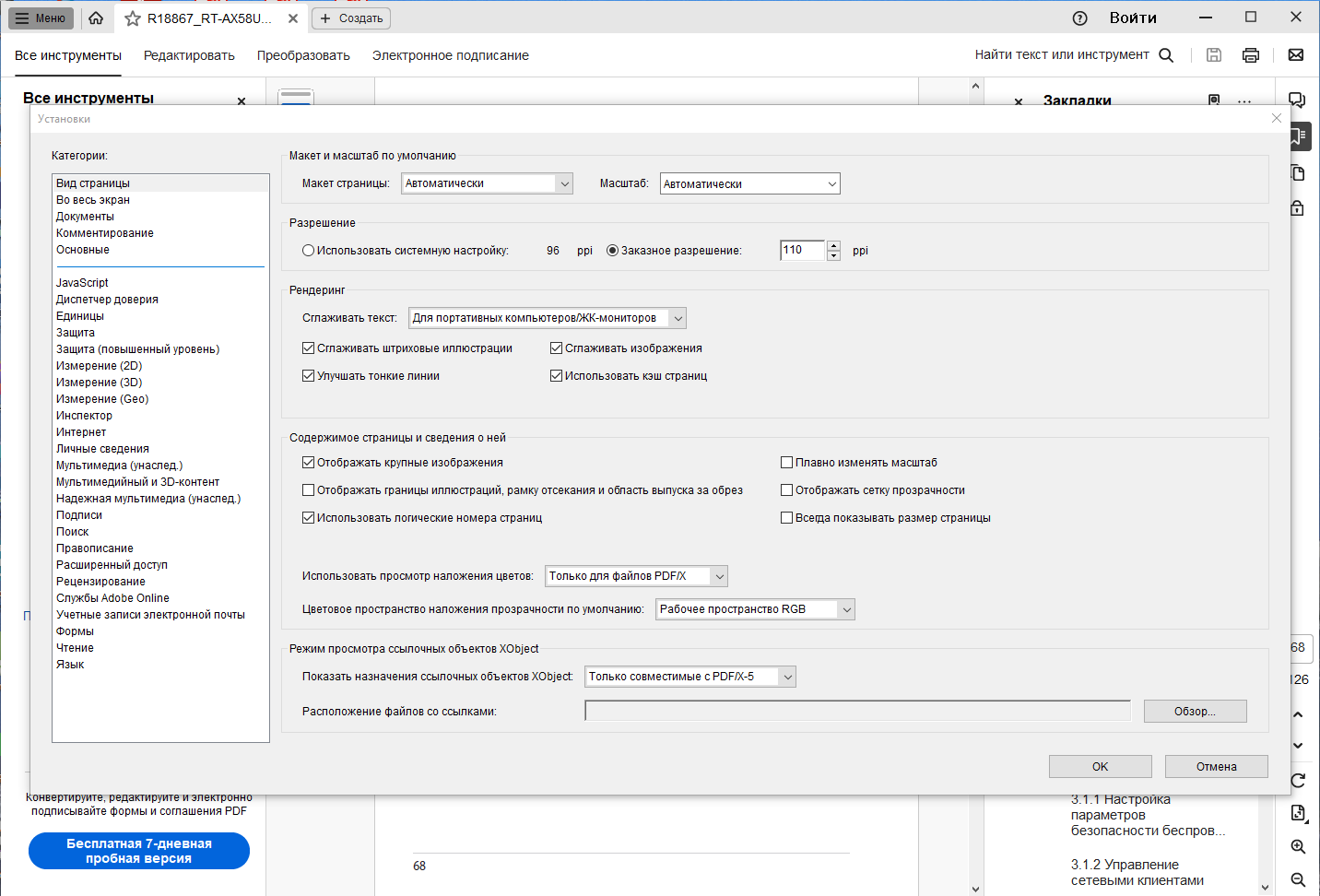
Task: Toggle Отображать крупные изображения checkbox
Action: [x=309, y=463]
